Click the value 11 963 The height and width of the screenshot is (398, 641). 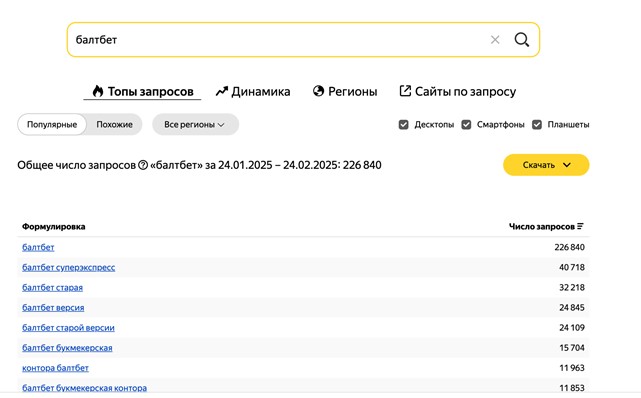coord(572,368)
